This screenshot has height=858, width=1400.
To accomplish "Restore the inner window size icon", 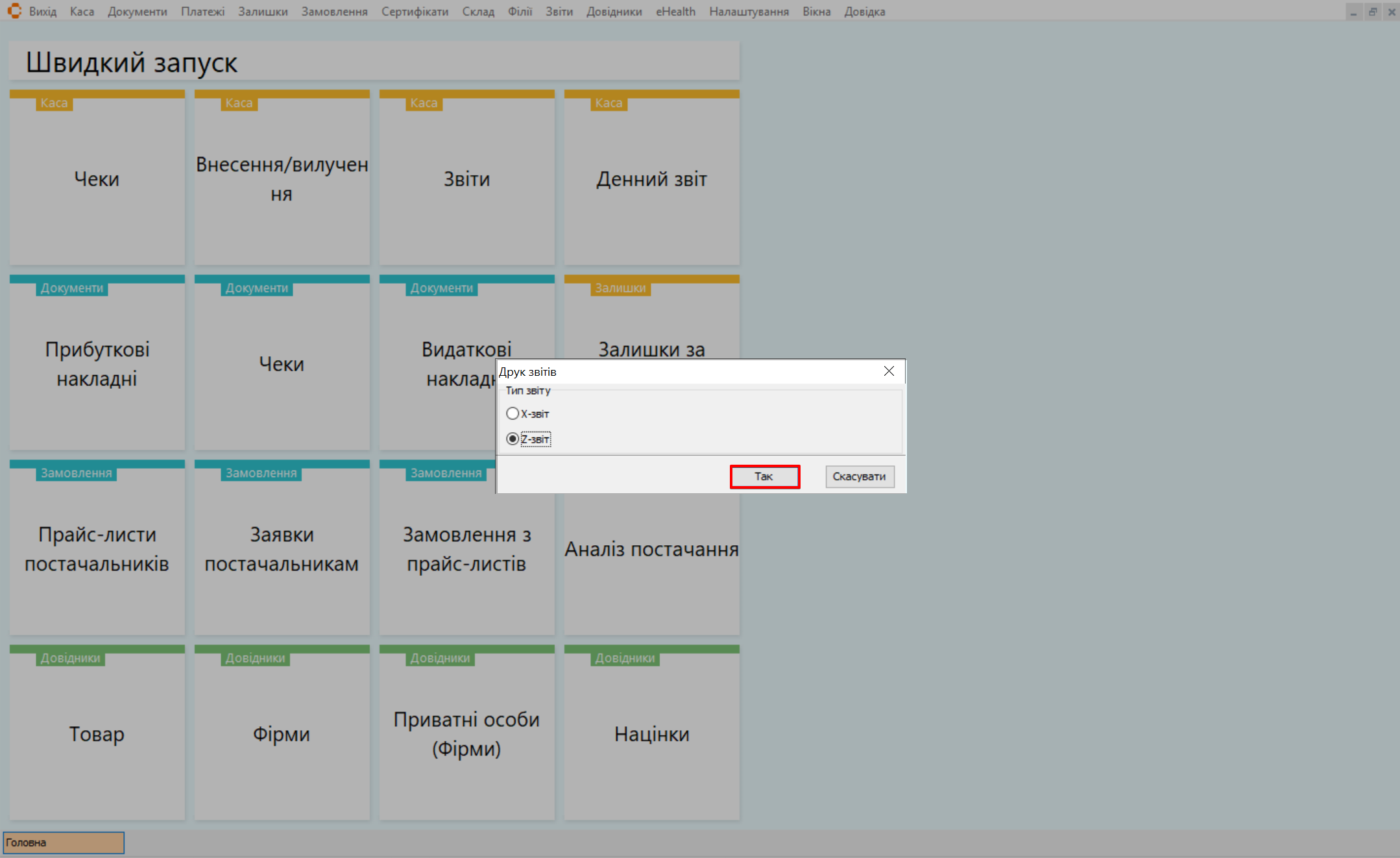I will [x=1372, y=12].
